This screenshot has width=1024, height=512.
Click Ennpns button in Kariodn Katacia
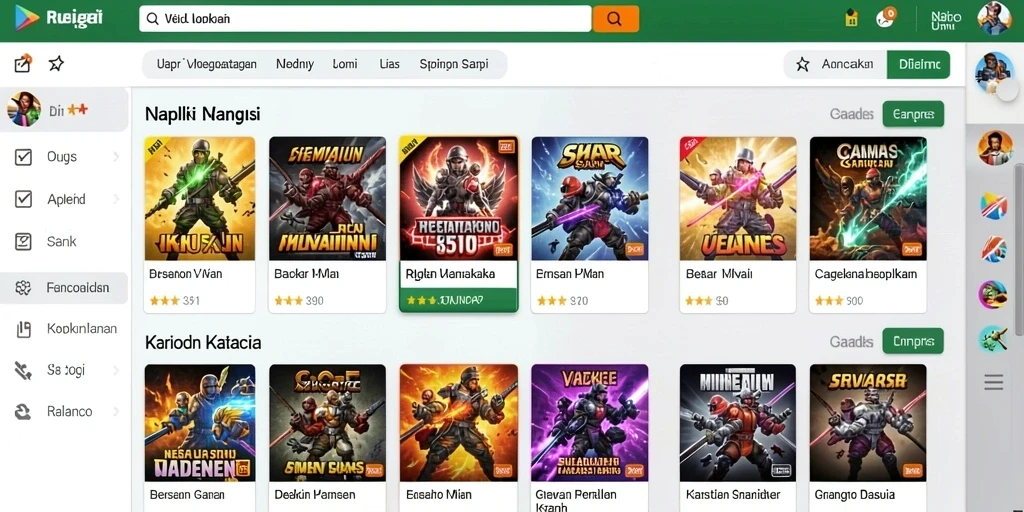913,341
